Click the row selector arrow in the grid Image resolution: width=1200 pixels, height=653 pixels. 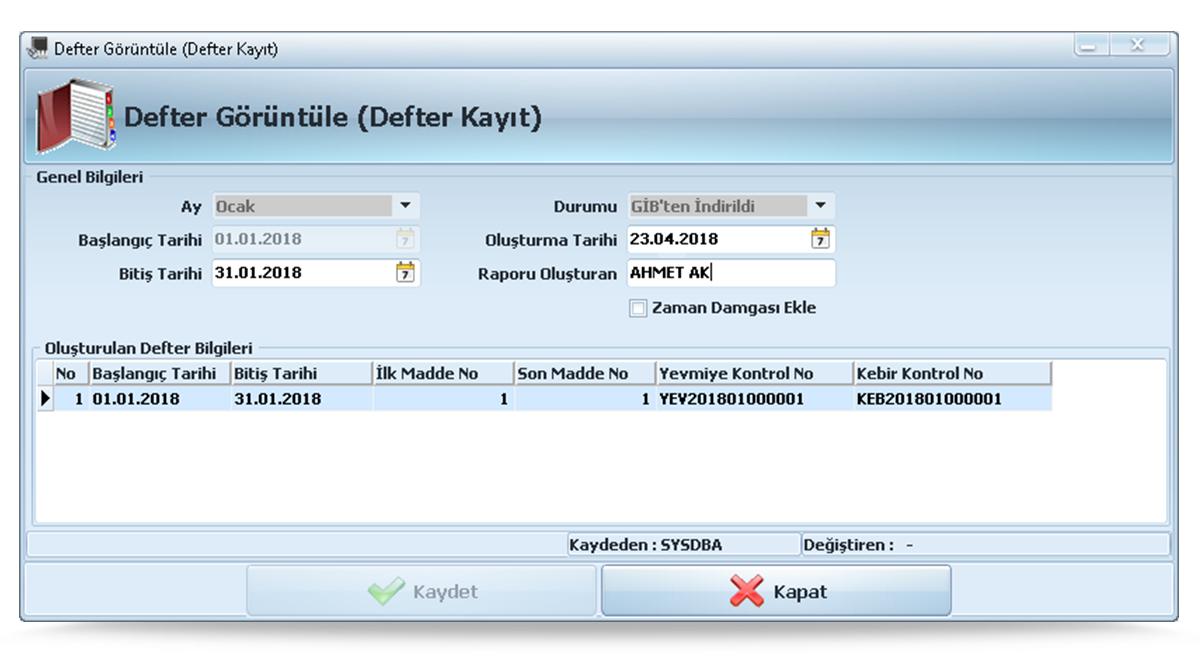pos(45,398)
